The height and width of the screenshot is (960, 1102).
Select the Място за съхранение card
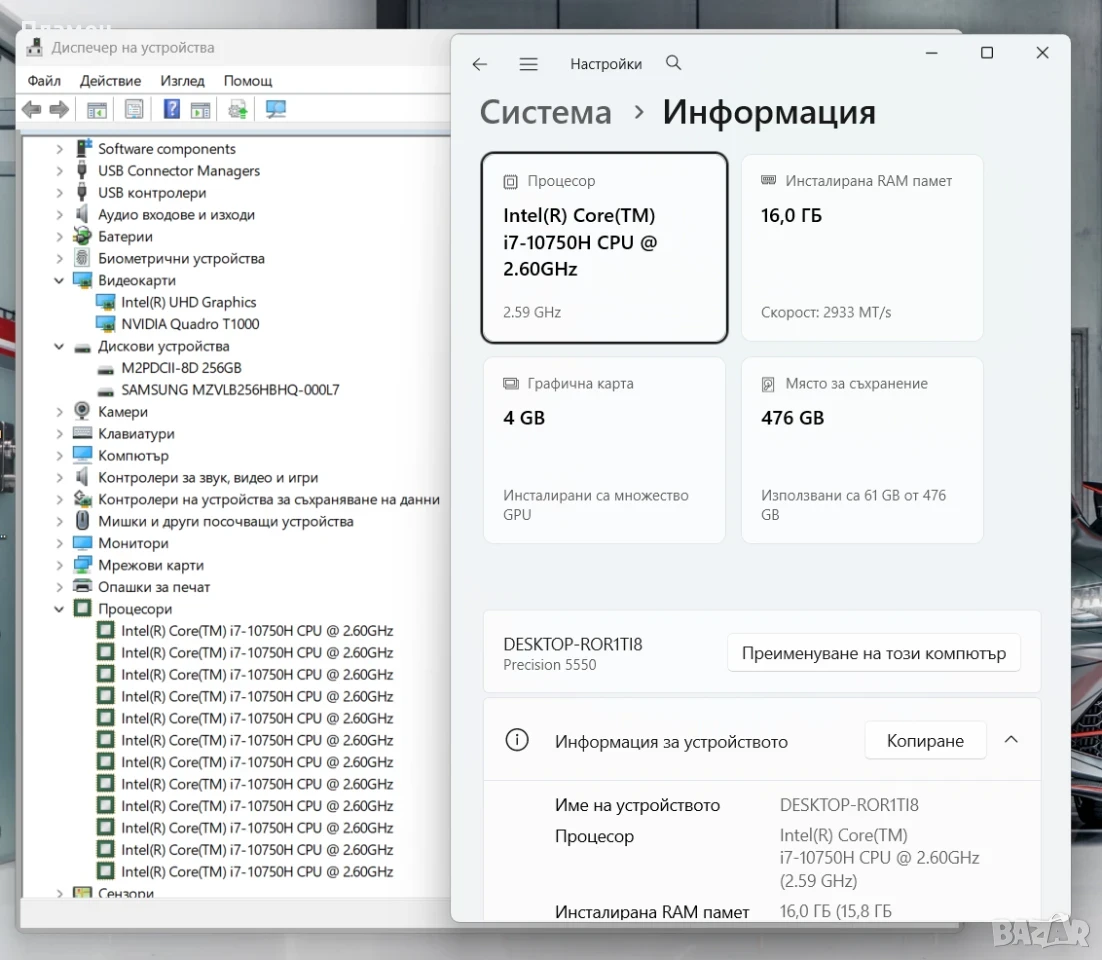pyautogui.click(x=862, y=450)
